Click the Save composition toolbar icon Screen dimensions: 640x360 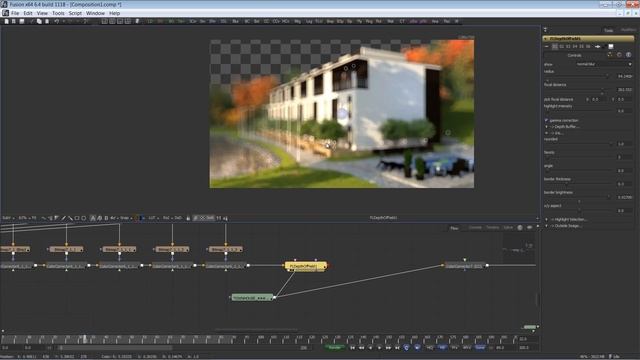[x=22, y=21]
